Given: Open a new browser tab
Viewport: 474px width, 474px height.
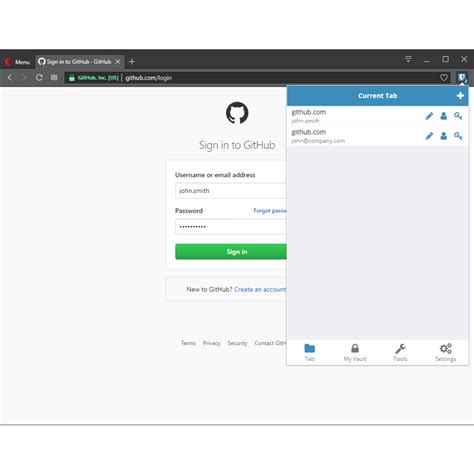Looking at the screenshot, I should 132,62.
